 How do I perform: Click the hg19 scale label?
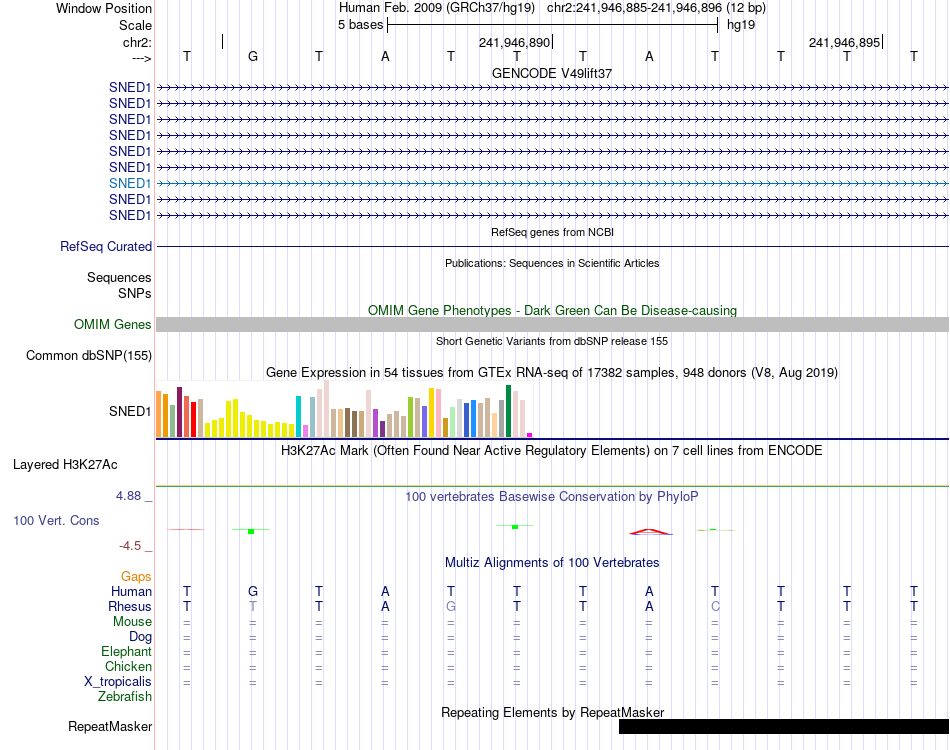click(740, 25)
